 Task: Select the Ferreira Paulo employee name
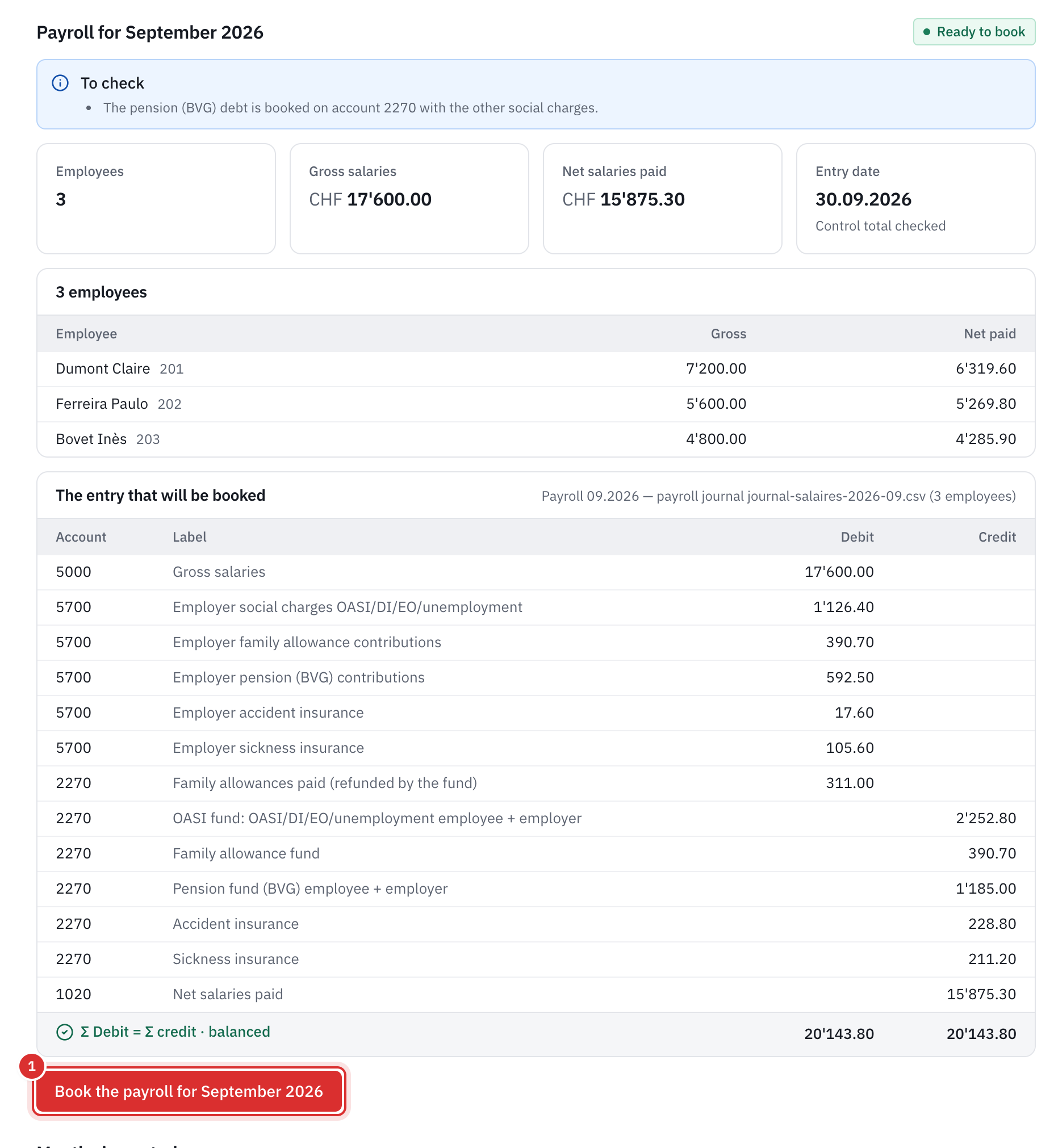tap(102, 404)
